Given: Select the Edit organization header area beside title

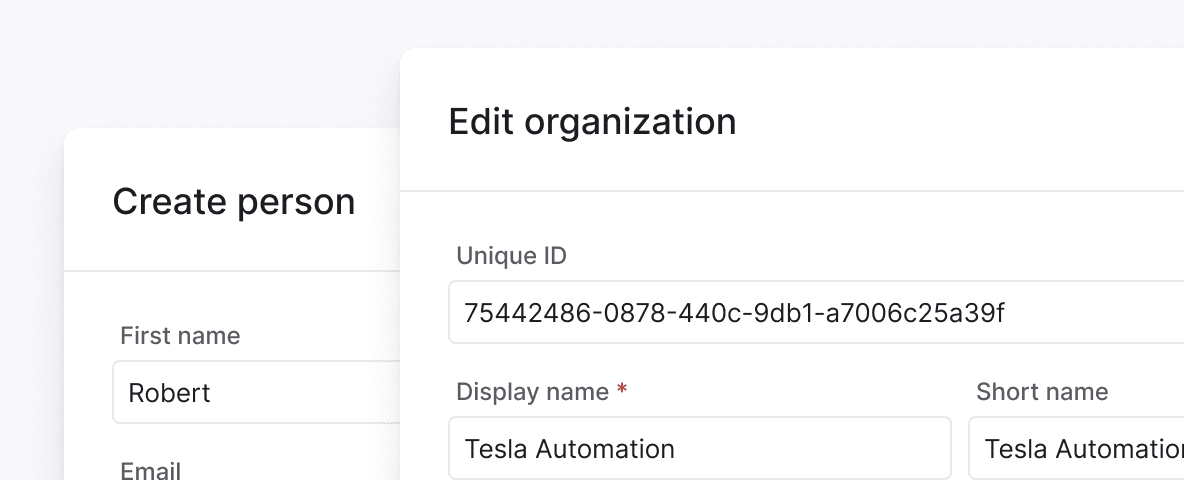Looking at the screenshot, I should [x=959, y=121].
